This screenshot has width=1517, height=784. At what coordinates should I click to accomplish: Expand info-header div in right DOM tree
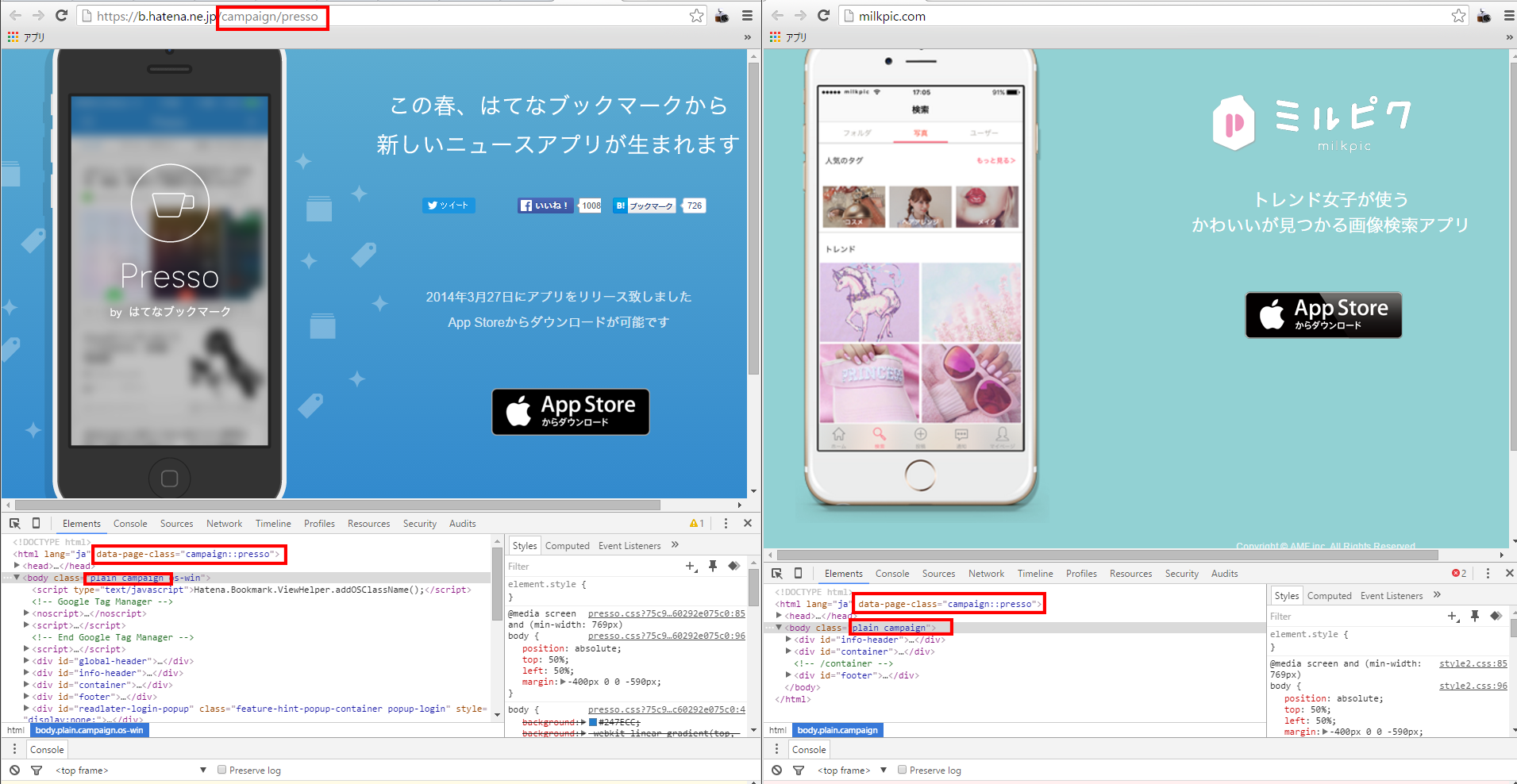coord(788,640)
